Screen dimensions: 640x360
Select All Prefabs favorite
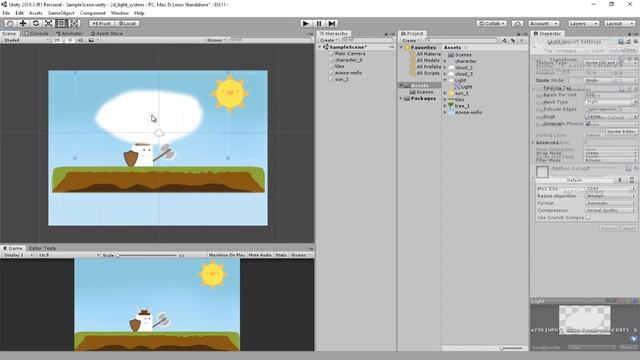click(x=428, y=67)
